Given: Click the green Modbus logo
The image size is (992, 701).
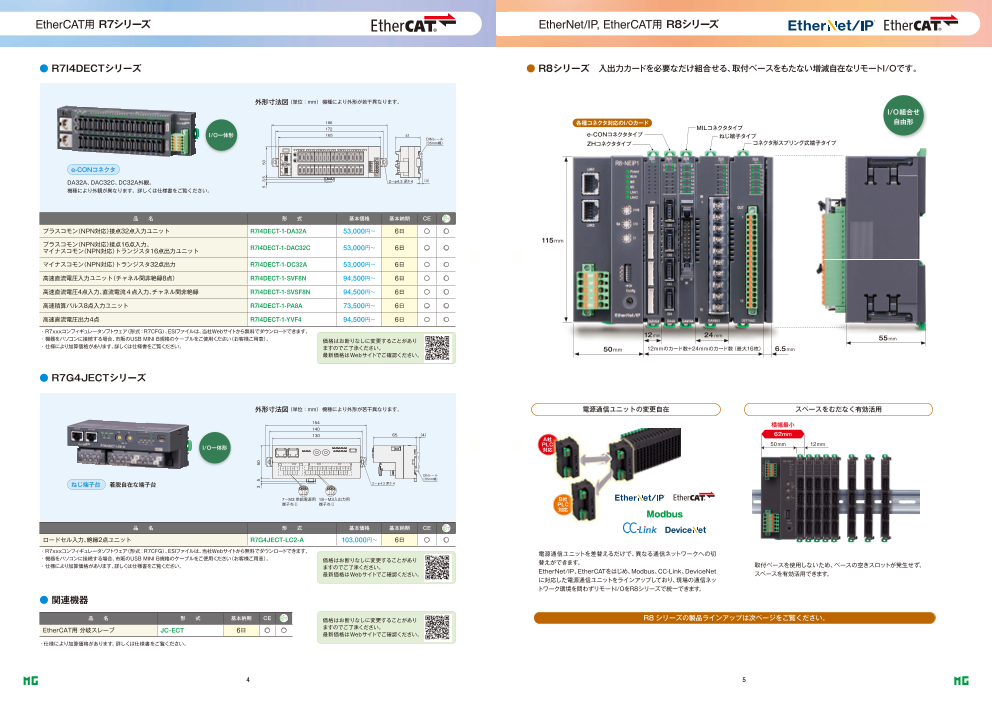Looking at the screenshot, I should pyautogui.click(x=664, y=514).
